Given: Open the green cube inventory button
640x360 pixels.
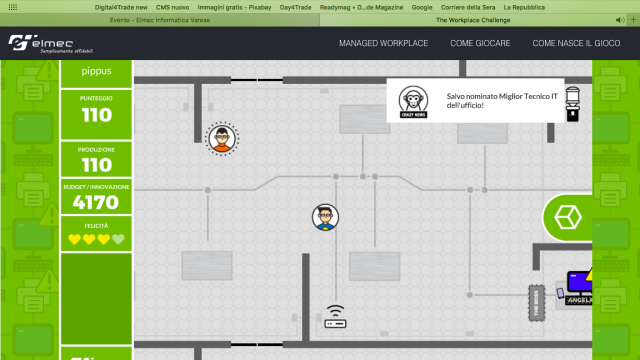Looking at the screenshot, I should (x=568, y=217).
